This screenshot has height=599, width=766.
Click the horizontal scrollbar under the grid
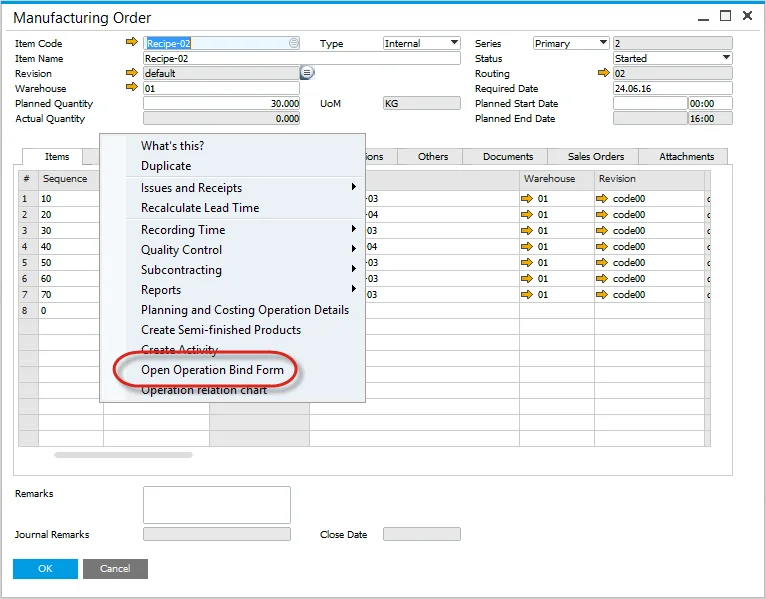coord(123,455)
